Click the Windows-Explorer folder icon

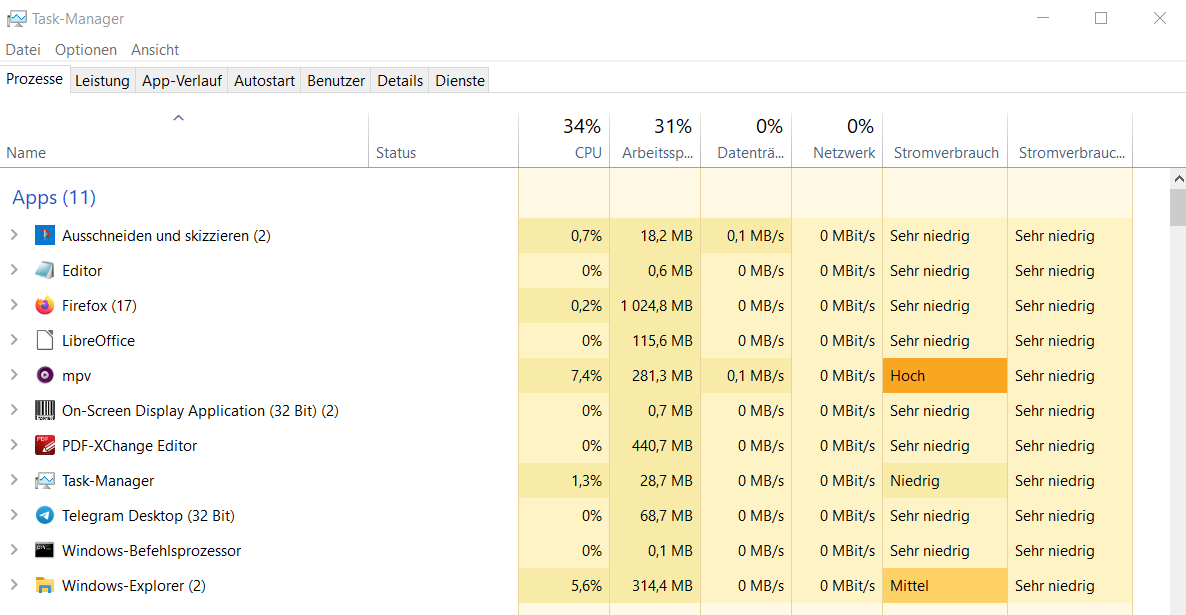click(x=44, y=586)
